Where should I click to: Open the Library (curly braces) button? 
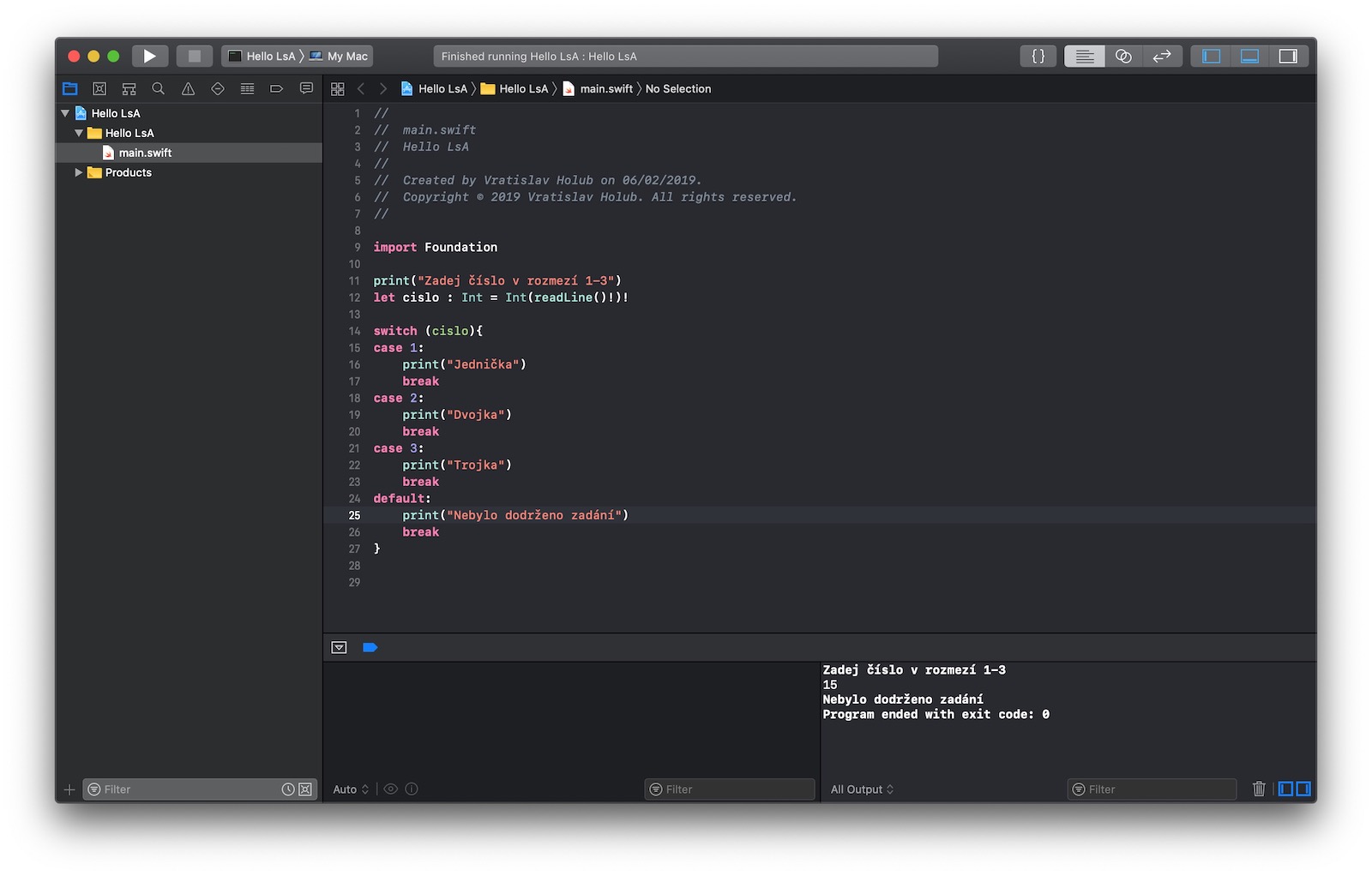point(1038,57)
